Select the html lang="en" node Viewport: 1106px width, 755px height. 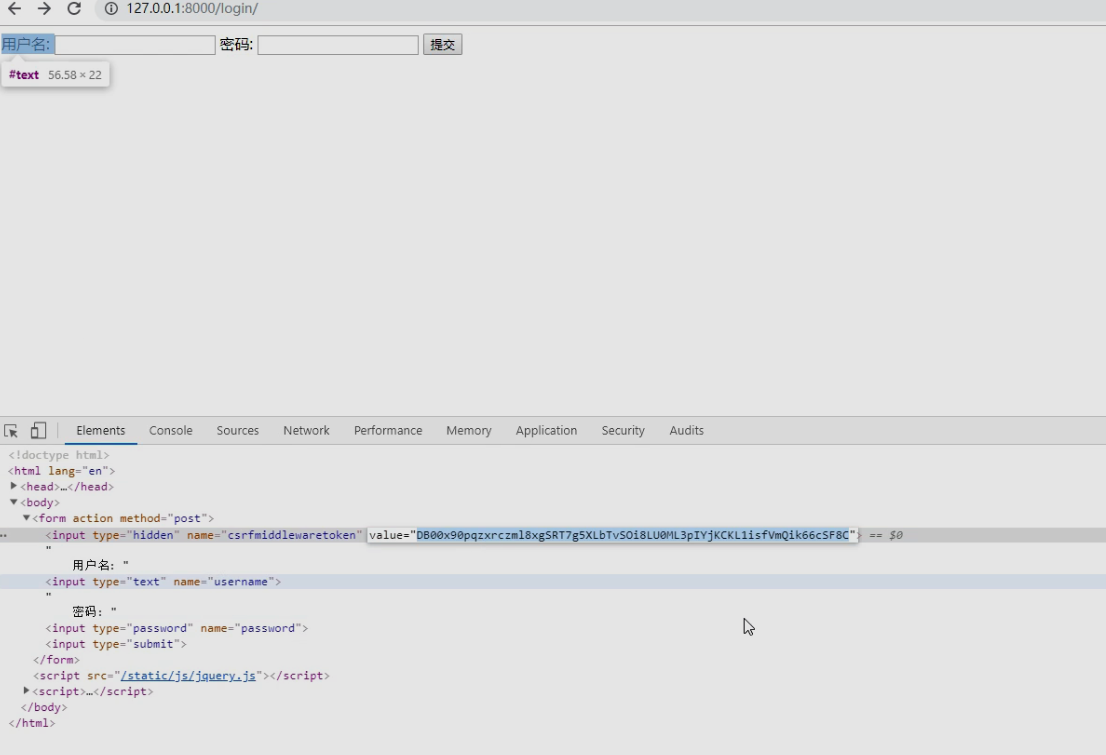point(61,471)
